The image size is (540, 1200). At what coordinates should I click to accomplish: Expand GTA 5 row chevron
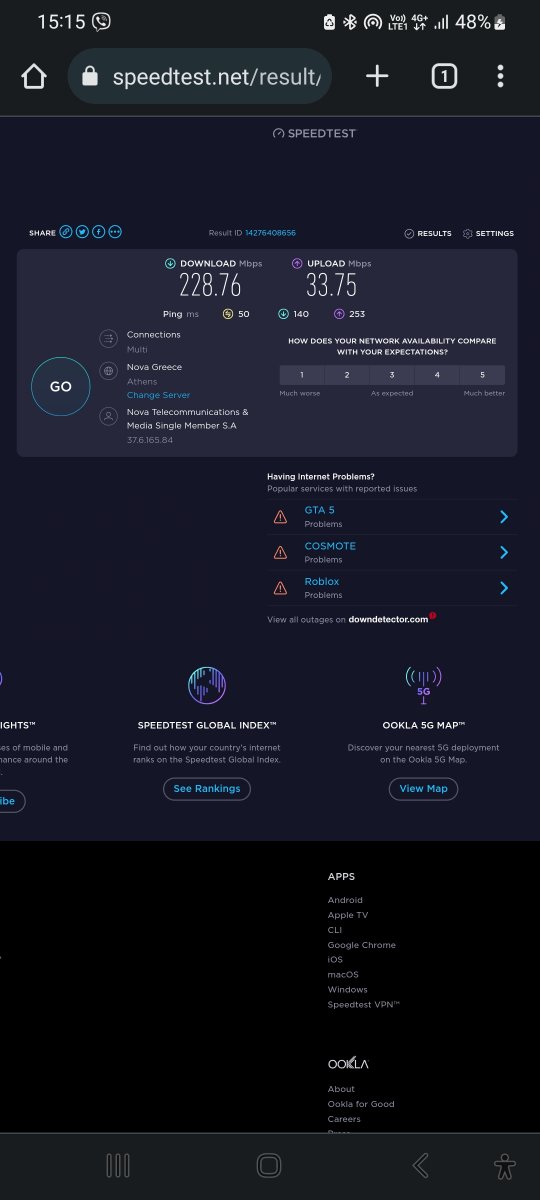coord(504,517)
